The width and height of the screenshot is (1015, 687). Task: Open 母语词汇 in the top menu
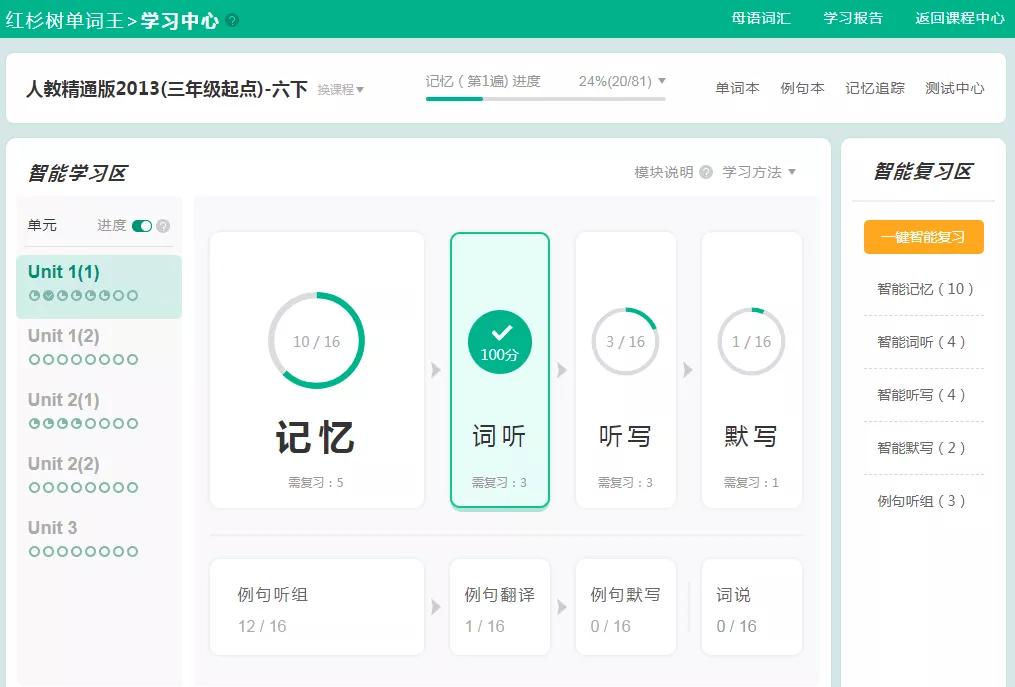point(762,17)
